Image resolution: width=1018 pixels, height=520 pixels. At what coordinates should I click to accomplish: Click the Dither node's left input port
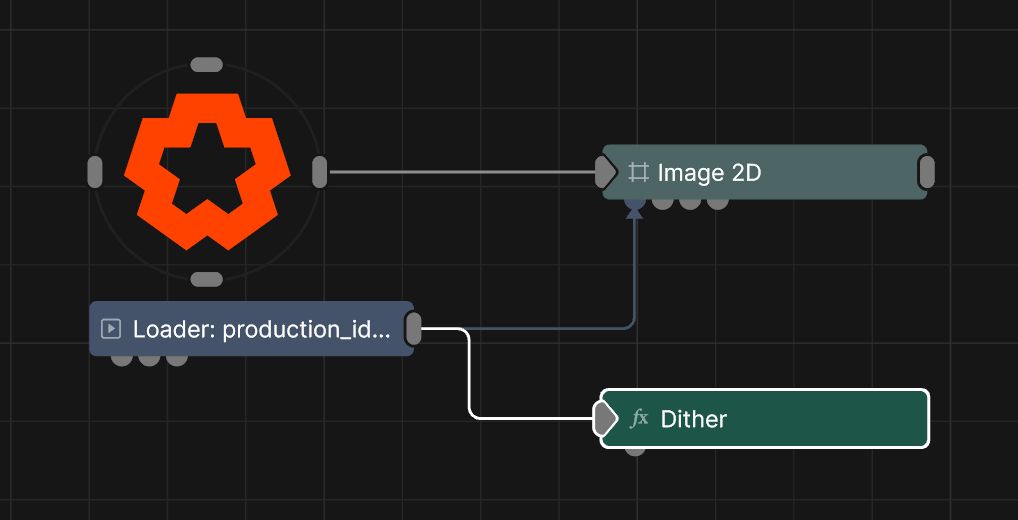(x=605, y=419)
